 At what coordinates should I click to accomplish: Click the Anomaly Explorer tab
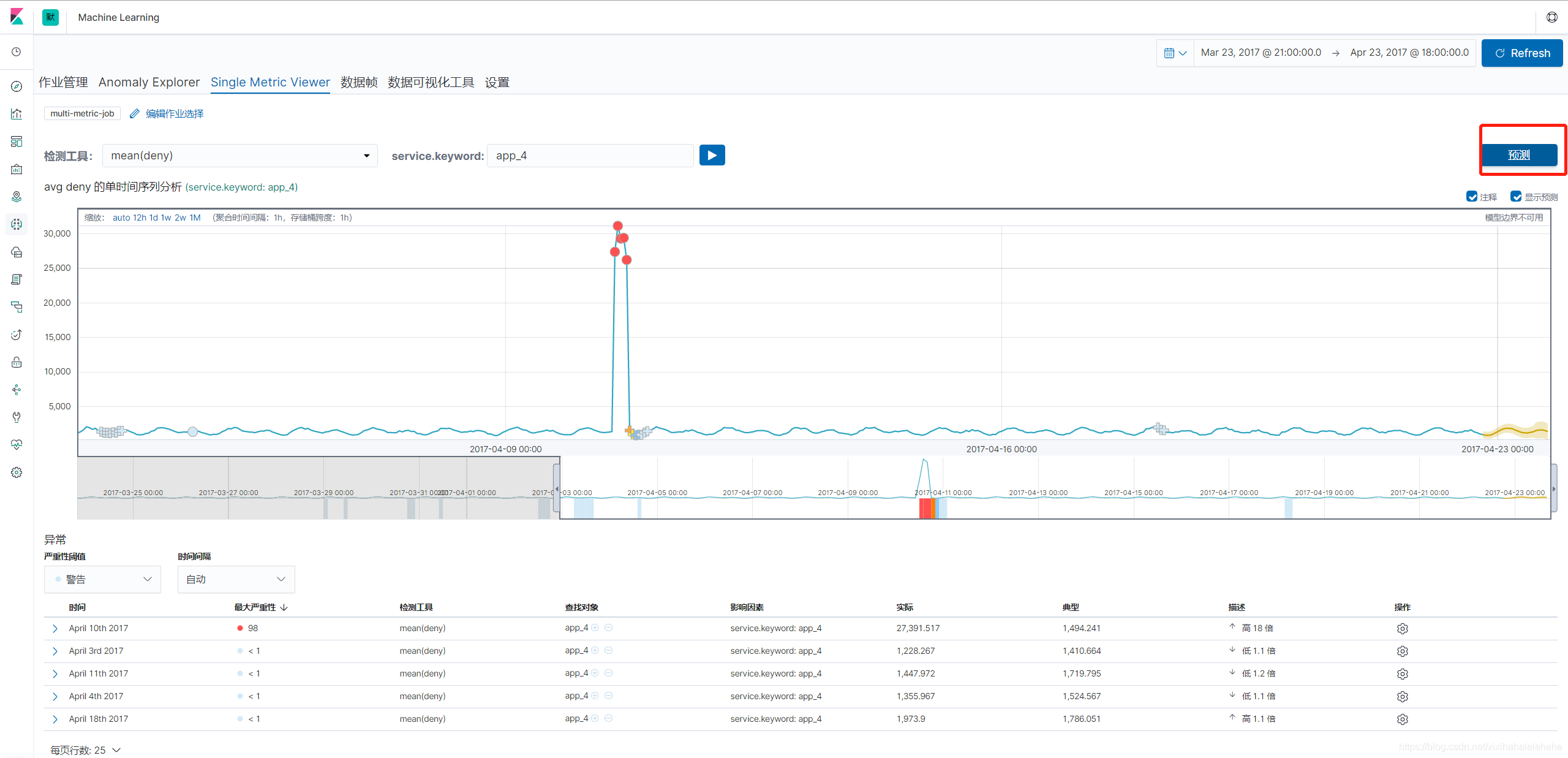click(149, 83)
